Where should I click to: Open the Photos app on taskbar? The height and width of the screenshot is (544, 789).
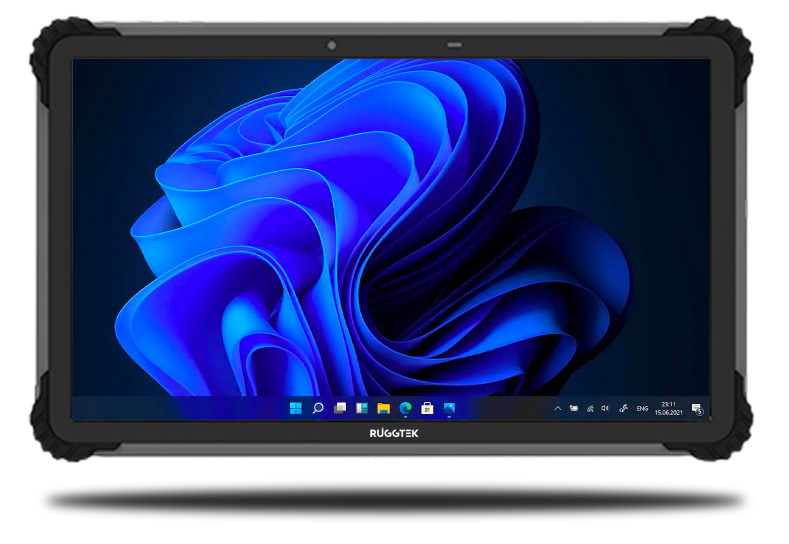449,408
